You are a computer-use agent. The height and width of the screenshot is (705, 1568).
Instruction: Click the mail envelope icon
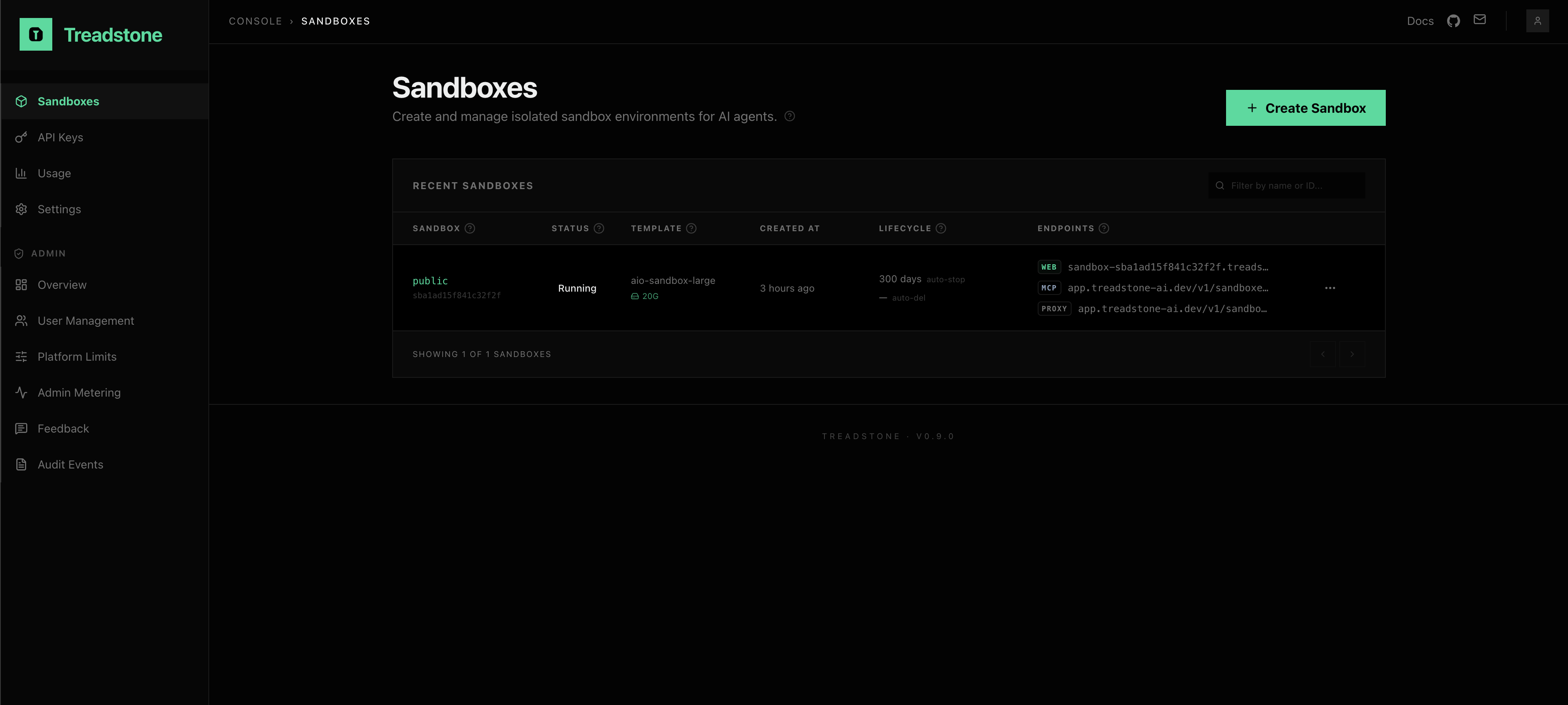[1479, 20]
